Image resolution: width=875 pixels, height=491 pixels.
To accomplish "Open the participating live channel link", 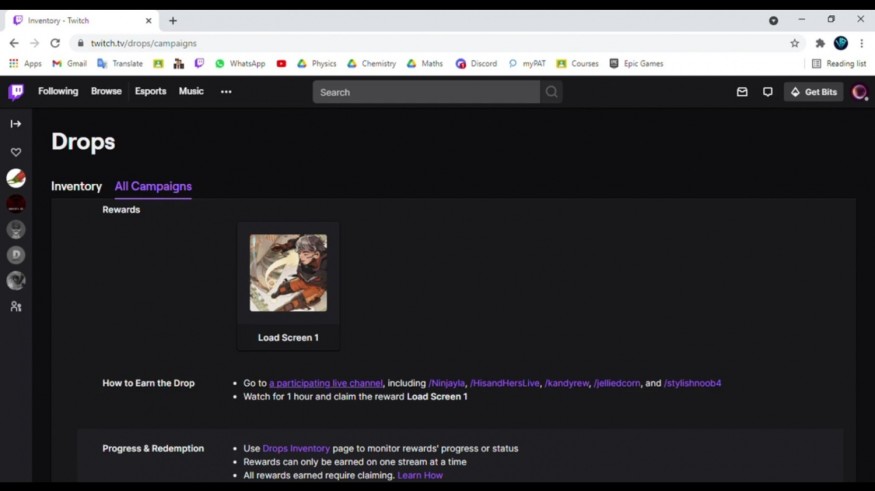I will (326, 383).
